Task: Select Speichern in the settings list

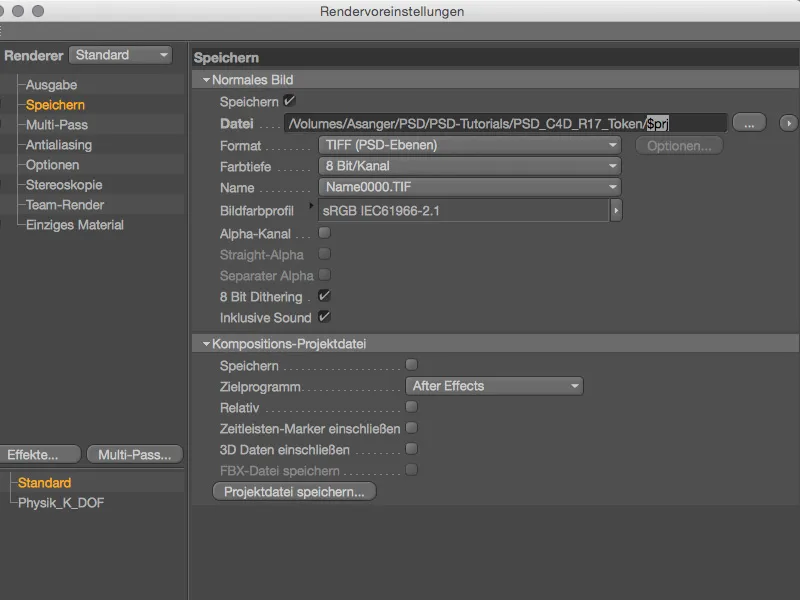Action: coord(55,105)
